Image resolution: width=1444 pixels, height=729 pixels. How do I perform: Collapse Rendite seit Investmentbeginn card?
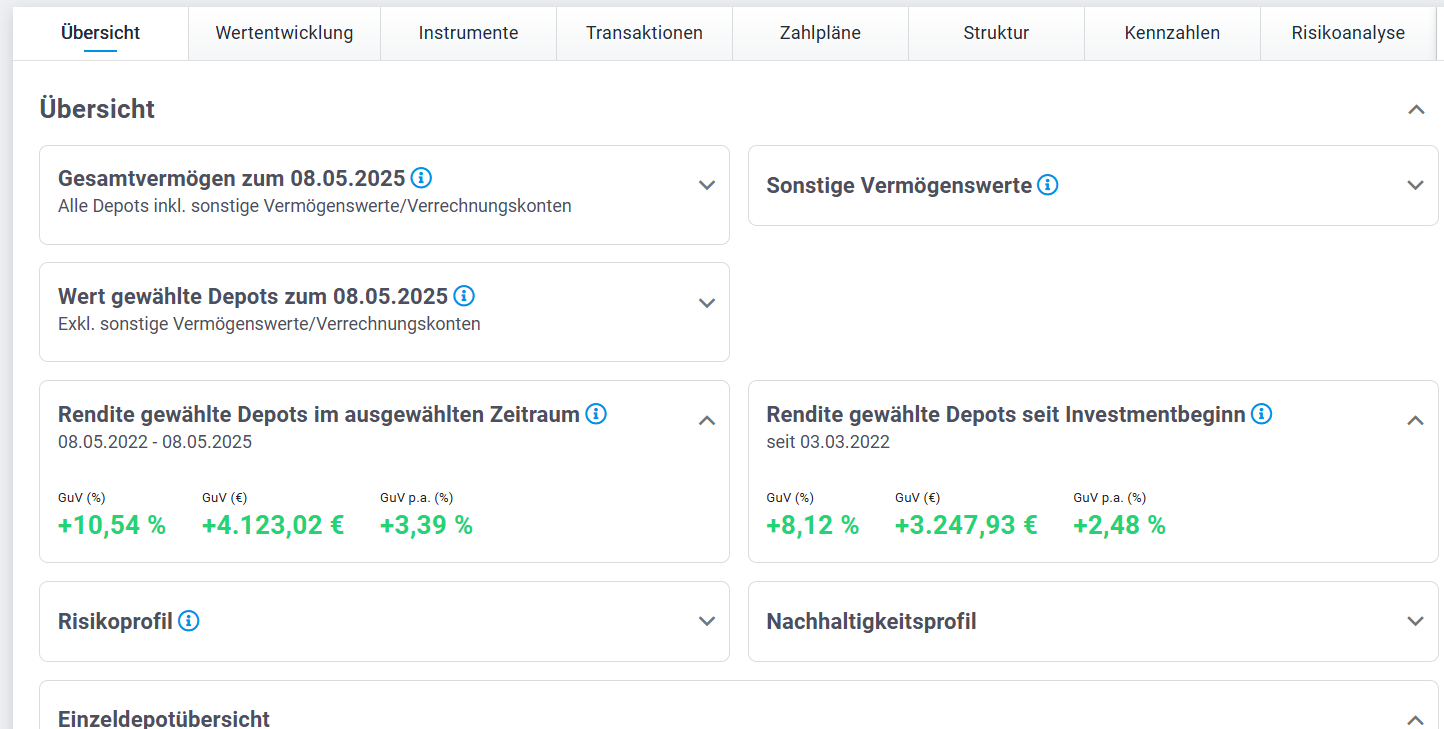click(1415, 421)
